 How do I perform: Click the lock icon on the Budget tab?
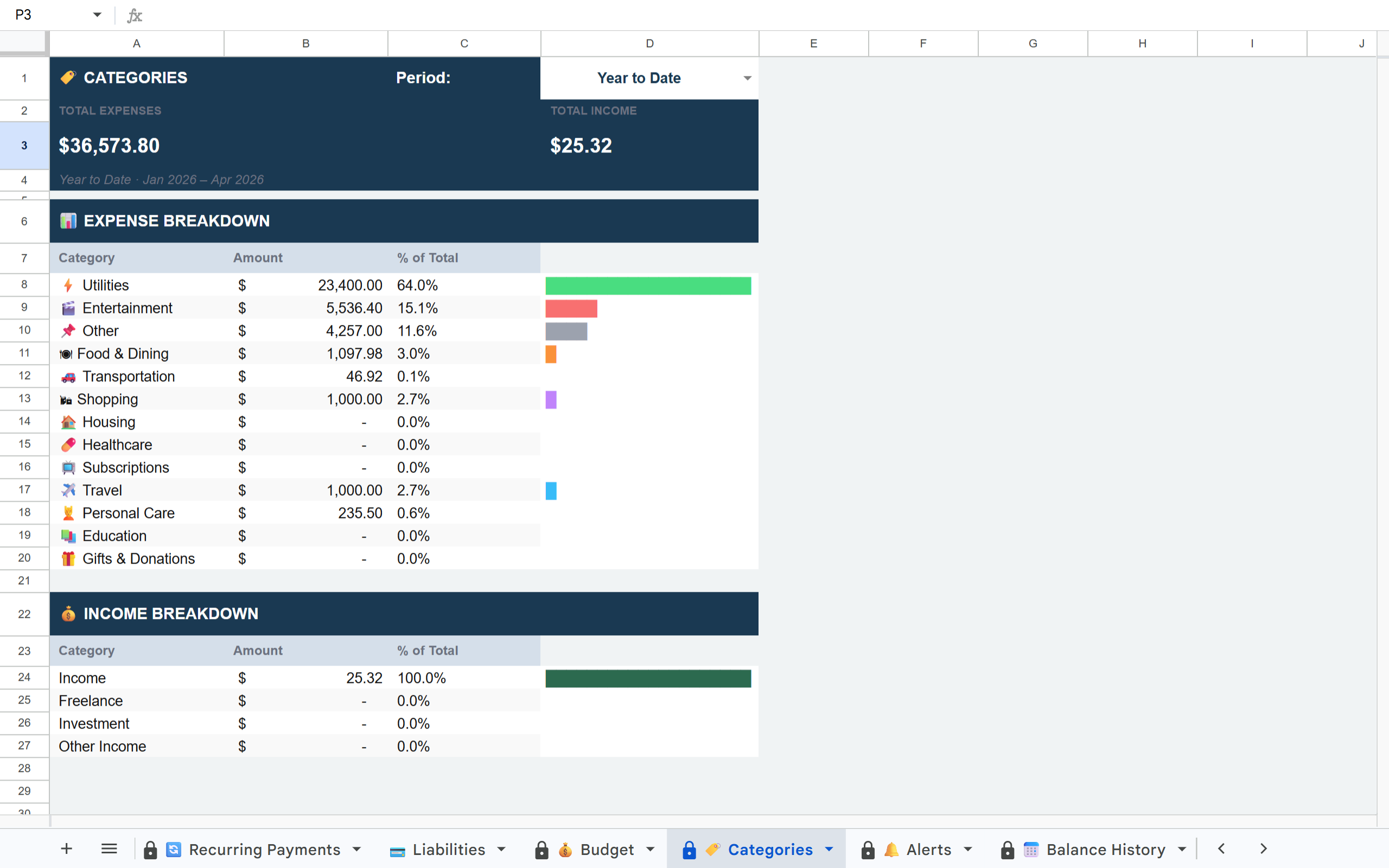tap(542, 848)
